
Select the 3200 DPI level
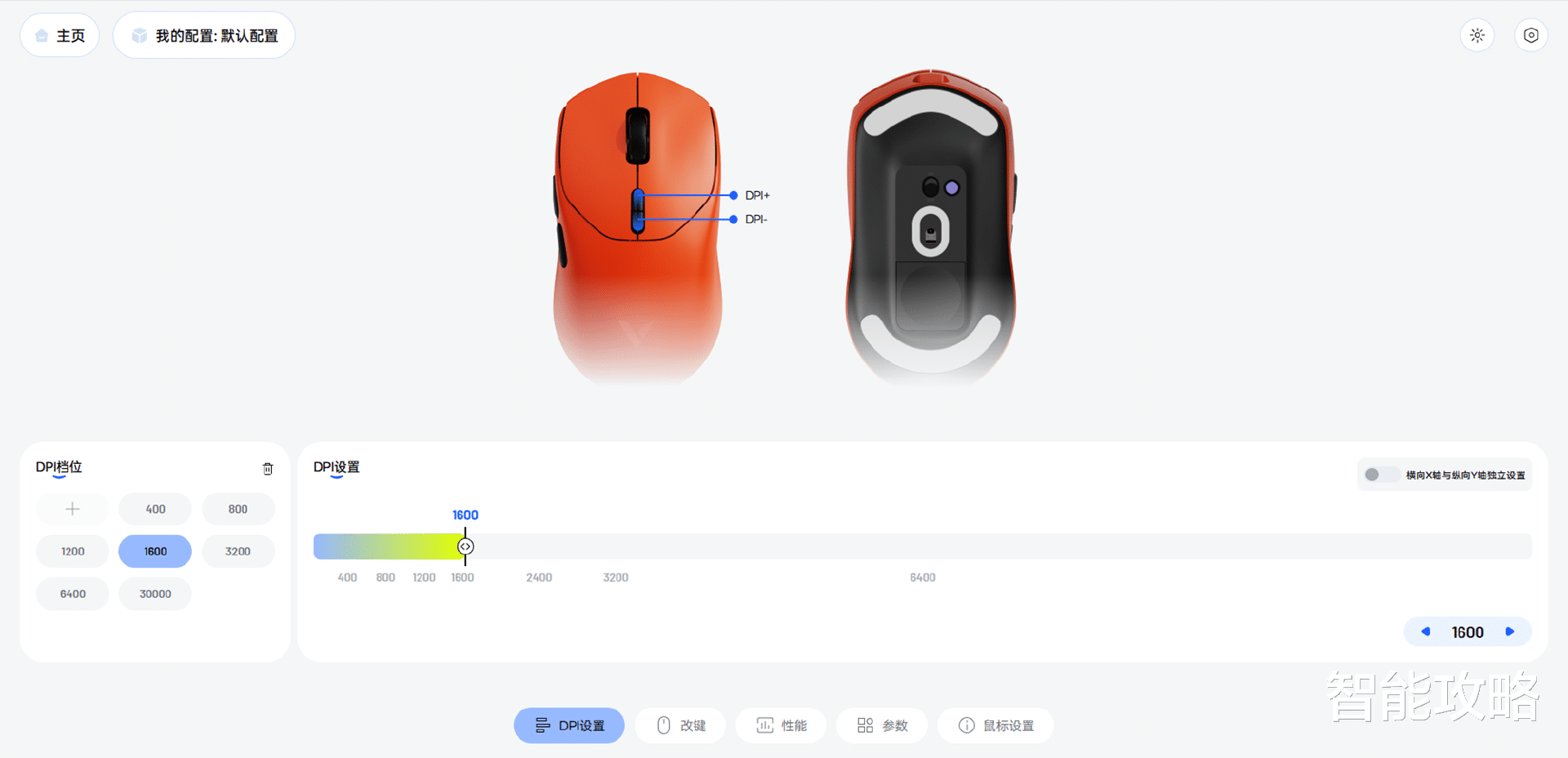pos(238,551)
